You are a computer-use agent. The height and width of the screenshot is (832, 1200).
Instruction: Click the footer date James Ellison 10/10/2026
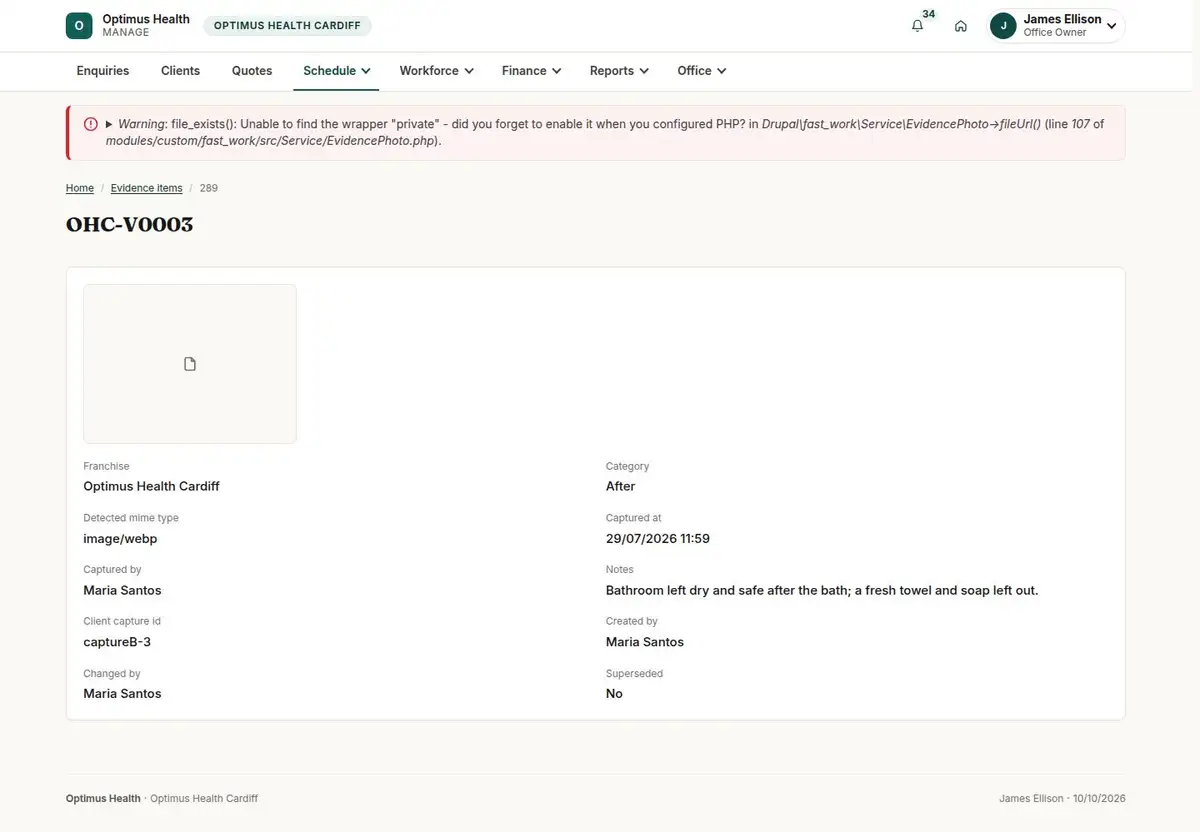coord(1062,799)
